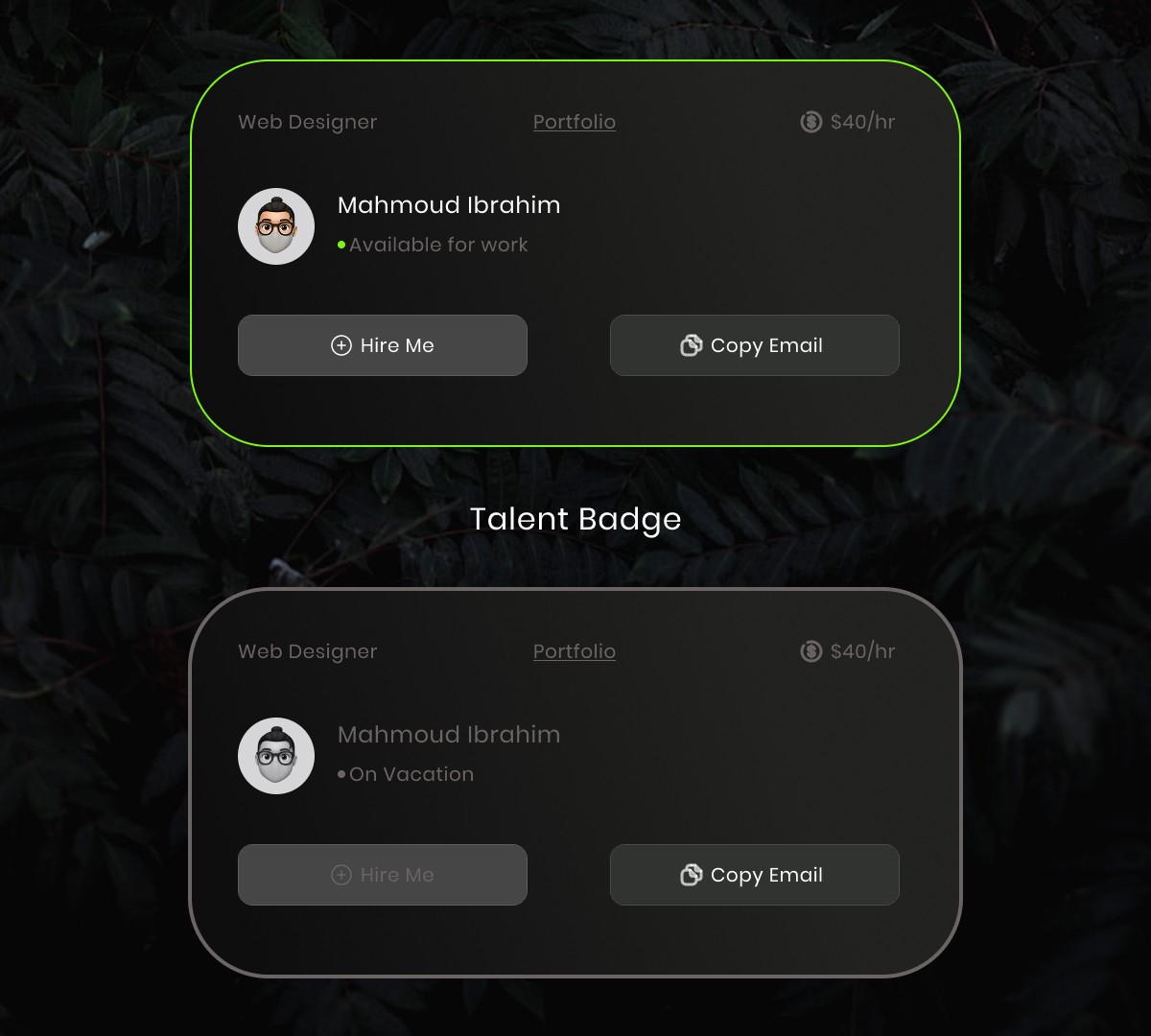Click the dollar coin icon in the bottom card
Viewport: 1151px width, 1036px height.
[811, 651]
